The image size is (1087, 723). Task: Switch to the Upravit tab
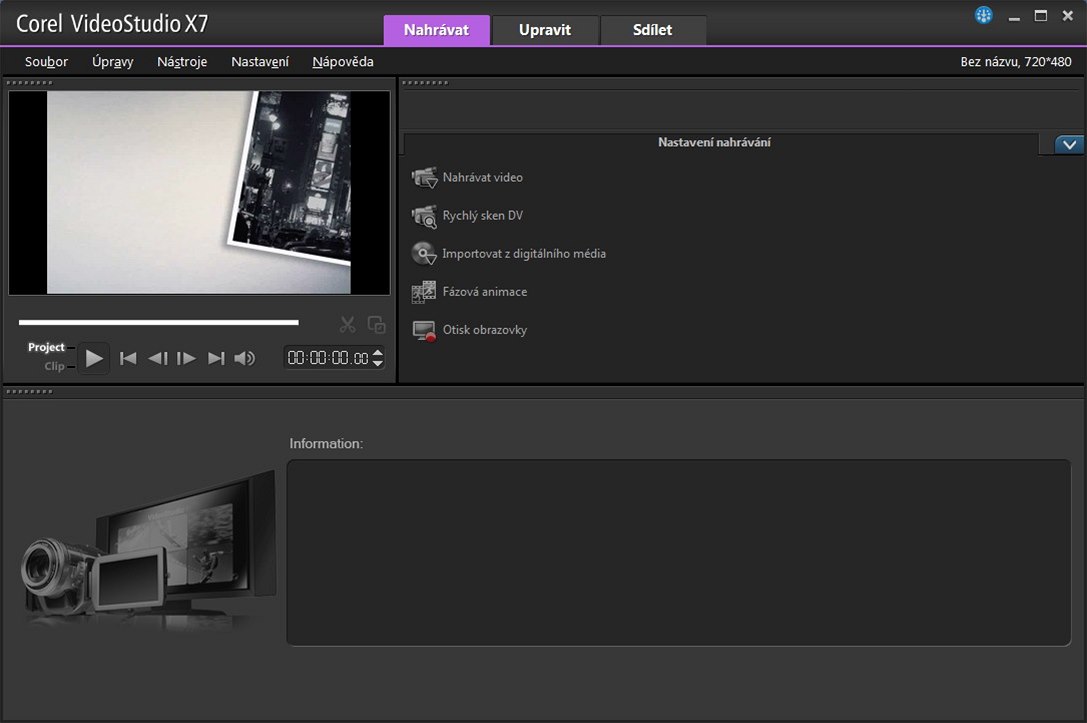click(545, 30)
